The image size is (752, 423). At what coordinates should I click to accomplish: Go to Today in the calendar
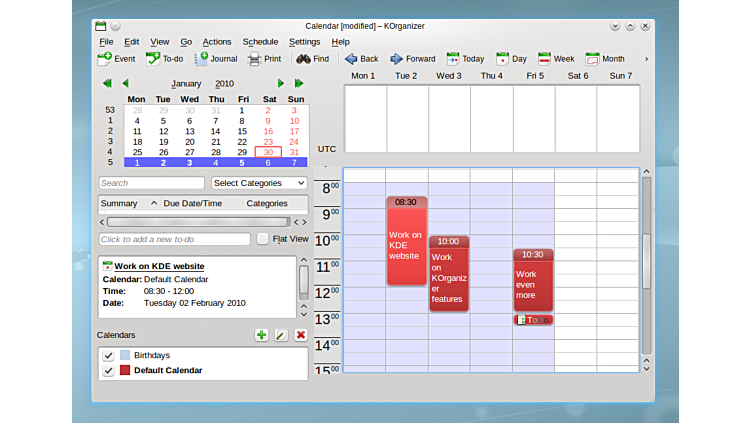click(x=465, y=59)
